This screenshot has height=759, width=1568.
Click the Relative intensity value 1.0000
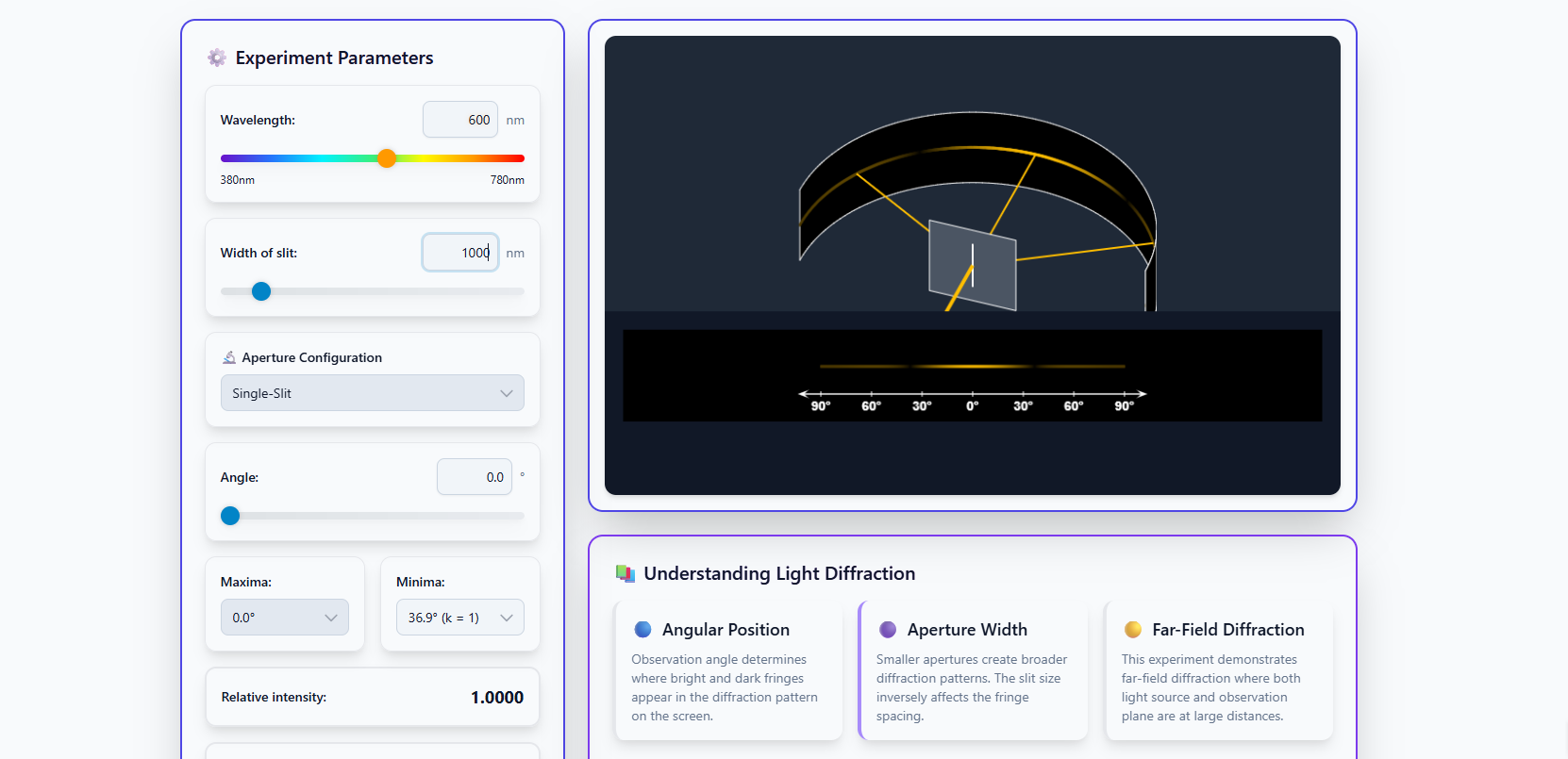[x=496, y=698]
